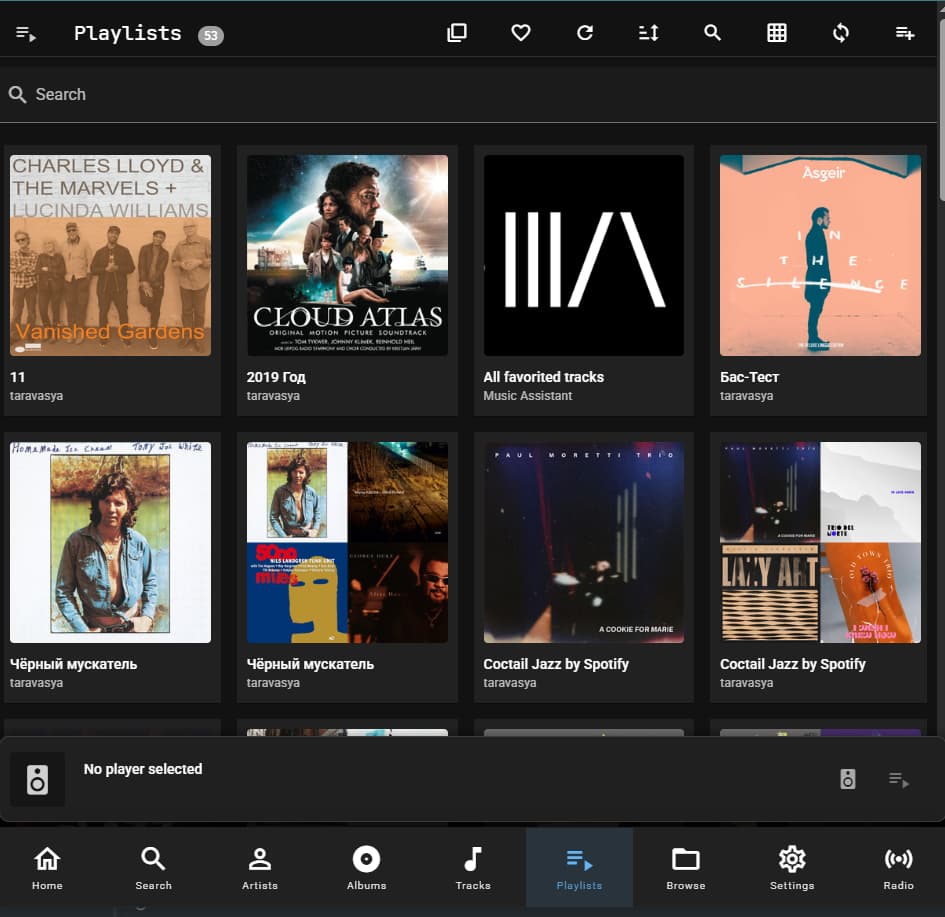Open the Cloud Atlas cover thumbnail
This screenshot has width=945, height=917.
pos(347,255)
